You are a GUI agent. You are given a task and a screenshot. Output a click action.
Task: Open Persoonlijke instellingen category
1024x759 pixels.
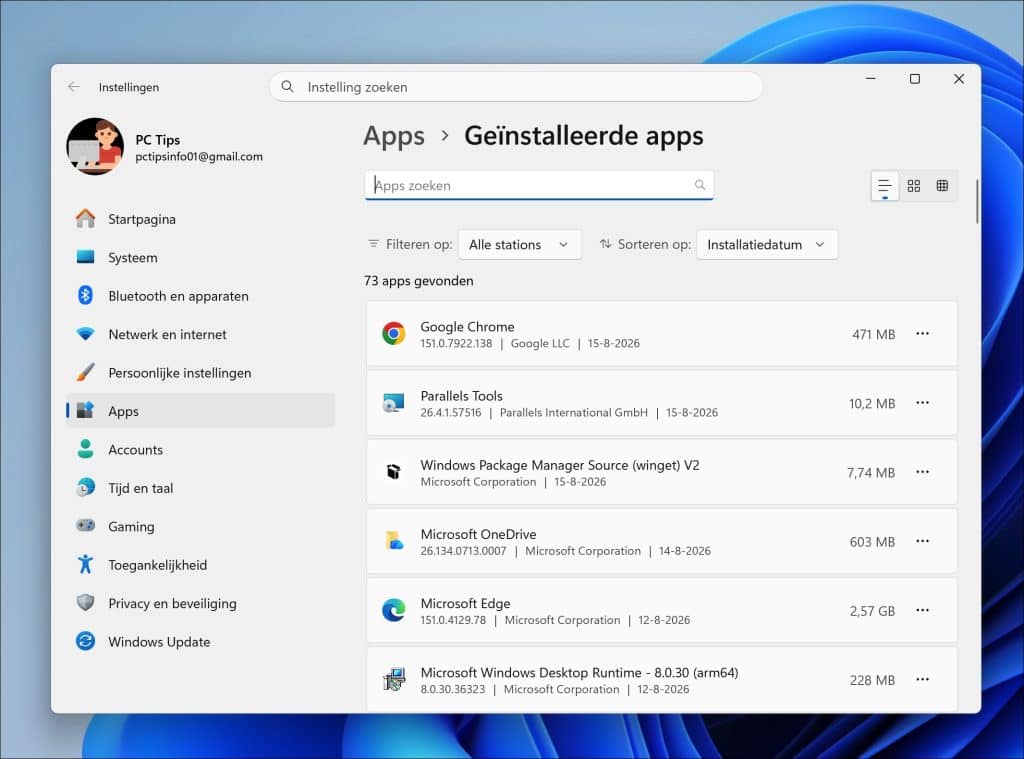tap(200, 373)
